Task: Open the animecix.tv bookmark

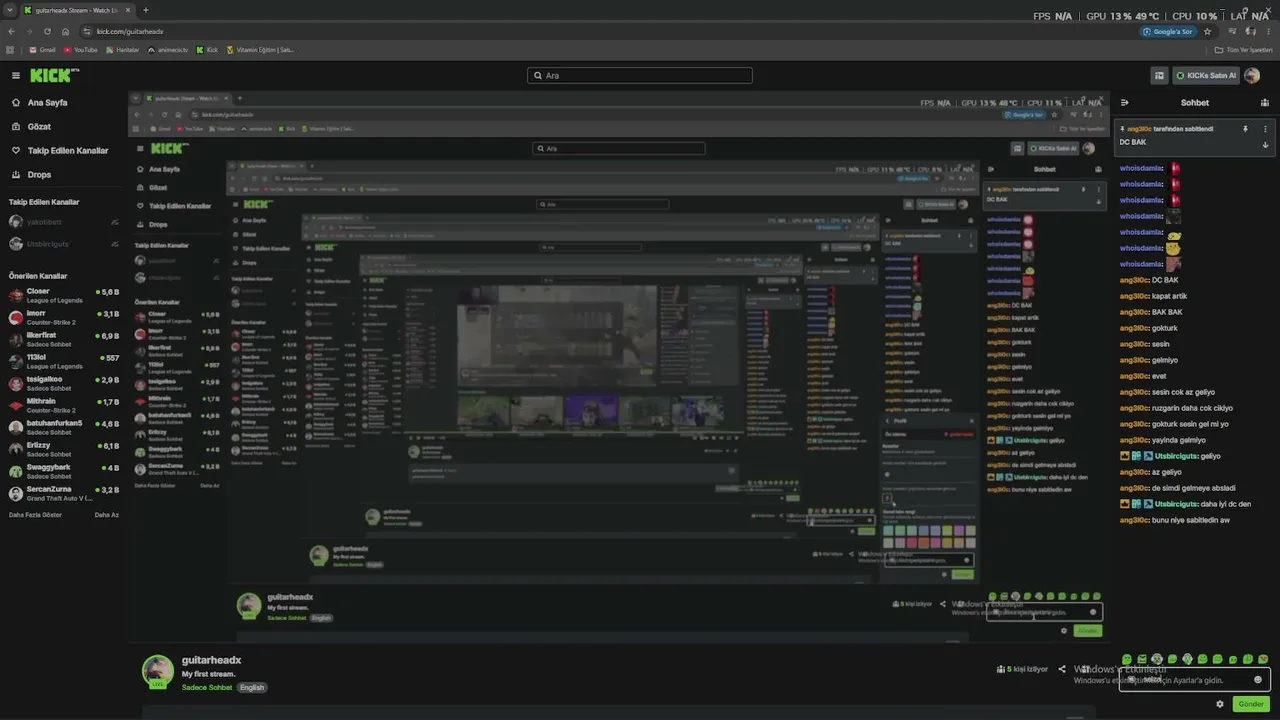Action: click(x=168, y=49)
